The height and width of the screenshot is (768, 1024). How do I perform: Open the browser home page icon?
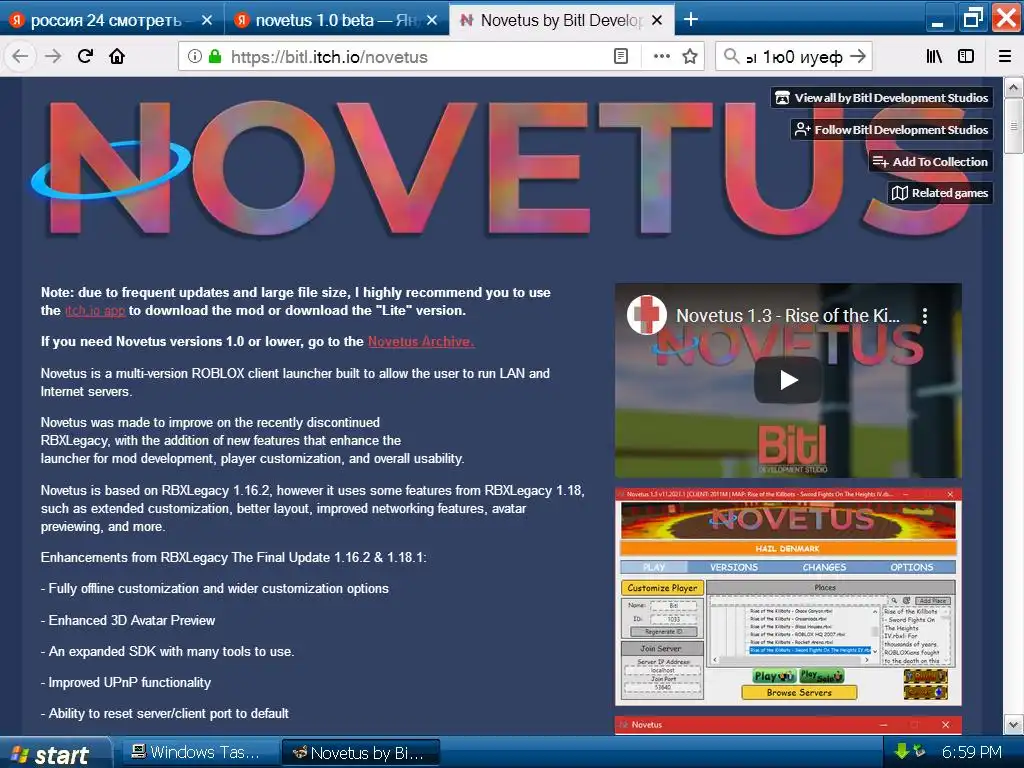[x=117, y=56]
